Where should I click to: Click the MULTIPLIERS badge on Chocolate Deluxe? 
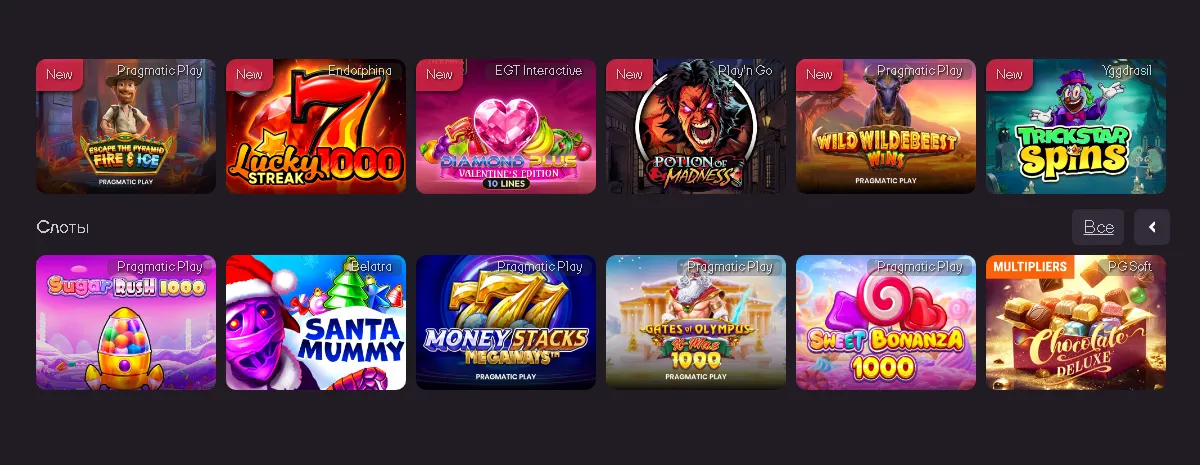click(1030, 266)
